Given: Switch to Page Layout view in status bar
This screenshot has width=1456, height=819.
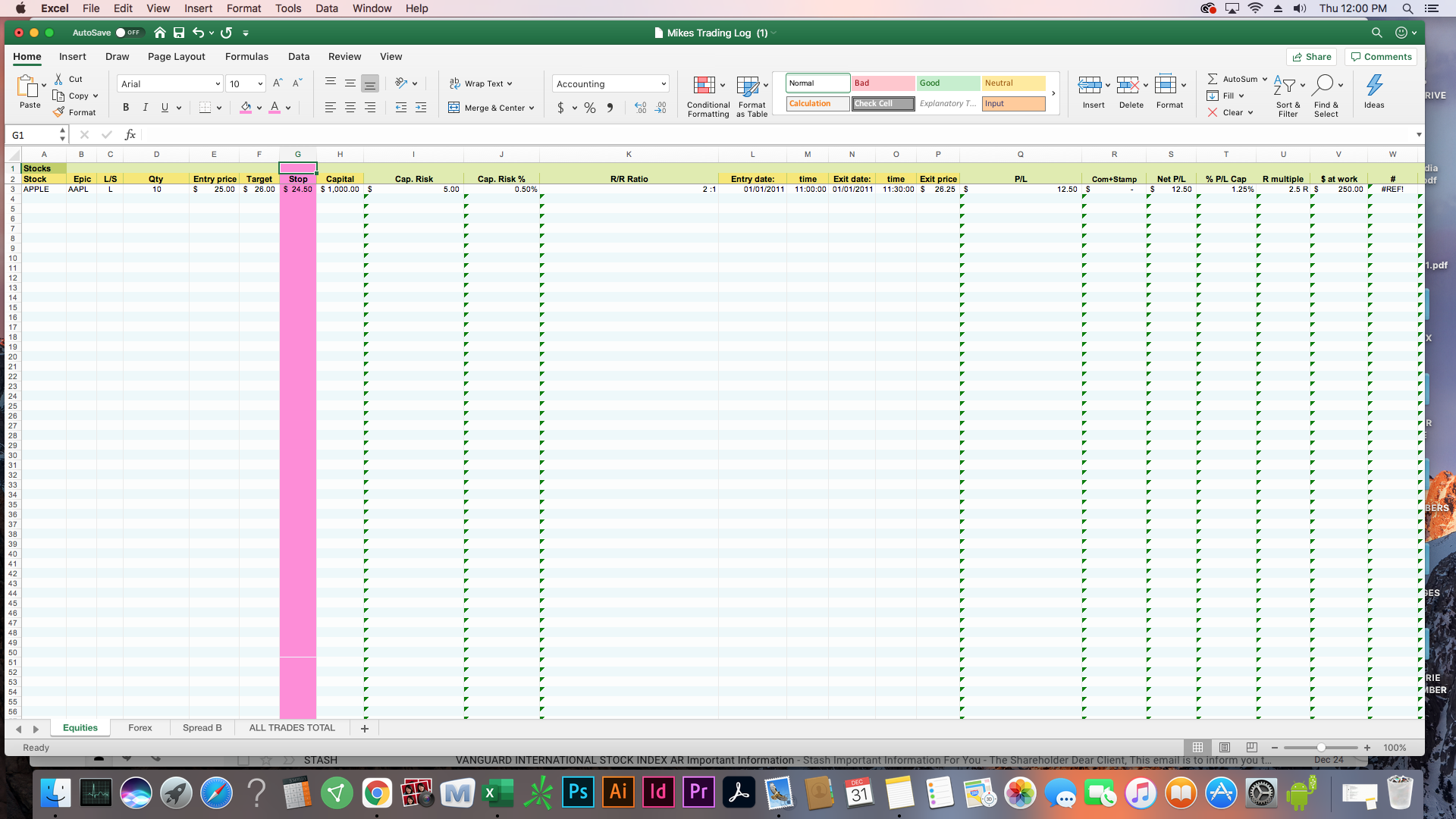Looking at the screenshot, I should (1225, 748).
